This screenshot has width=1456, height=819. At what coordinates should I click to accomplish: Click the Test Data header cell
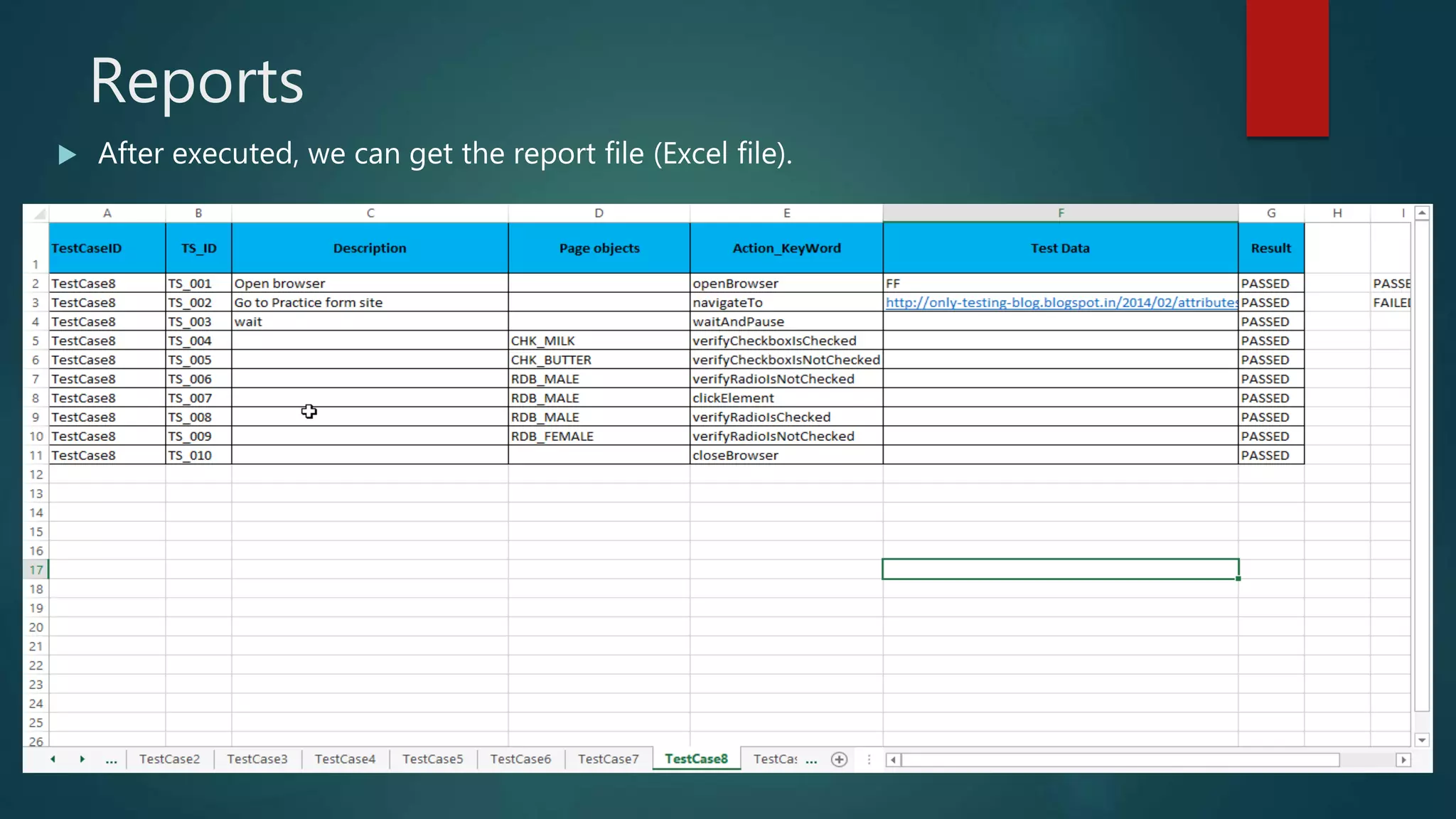tap(1061, 247)
